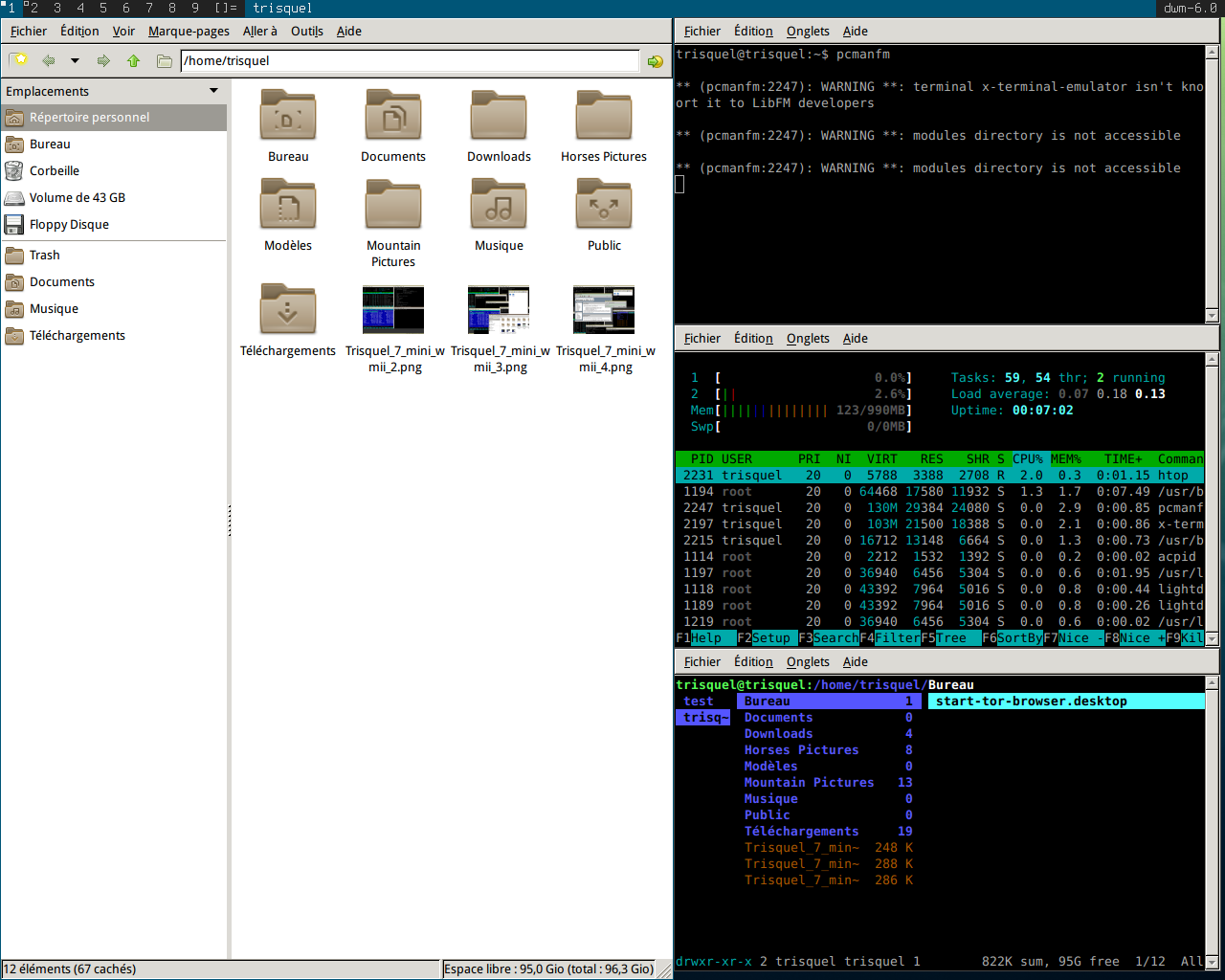Click the Go button beside the path bar
The height and width of the screenshot is (980, 1225).
click(655, 61)
